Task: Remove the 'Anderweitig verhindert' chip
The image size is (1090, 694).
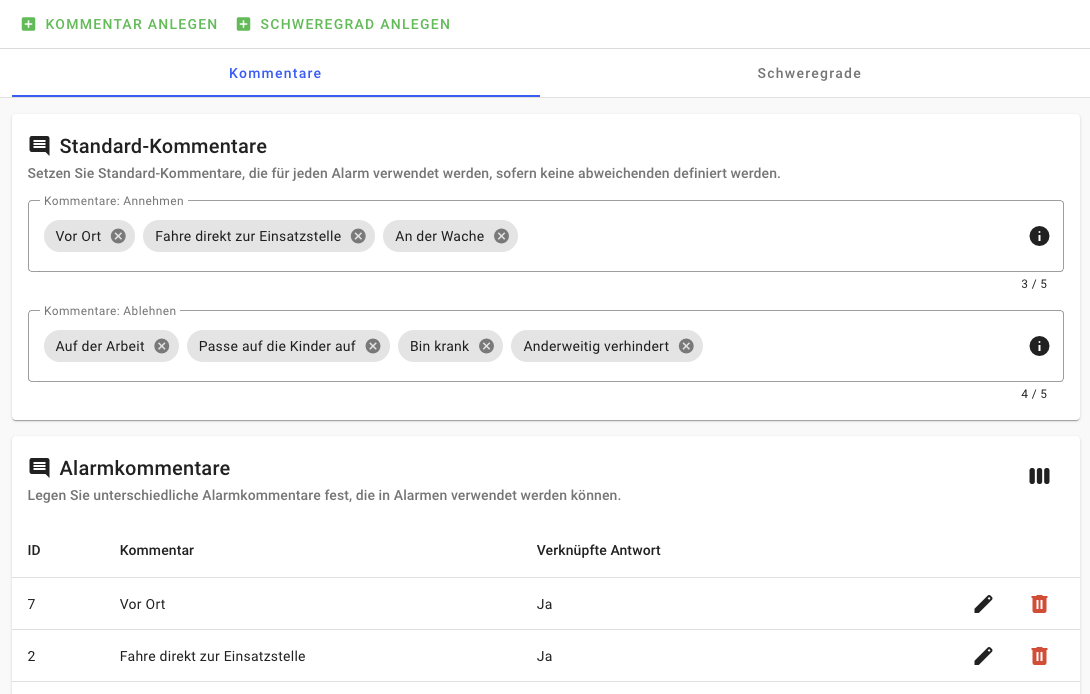Action: (686, 346)
